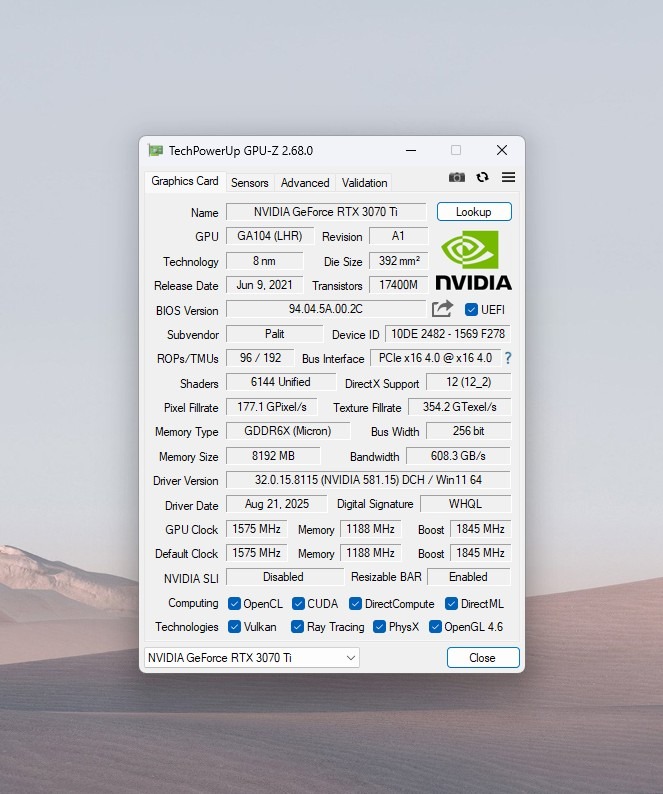Viewport: 663px width, 794px height.
Task: Click the Memory Size value 8192 MB
Action: click(x=274, y=456)
